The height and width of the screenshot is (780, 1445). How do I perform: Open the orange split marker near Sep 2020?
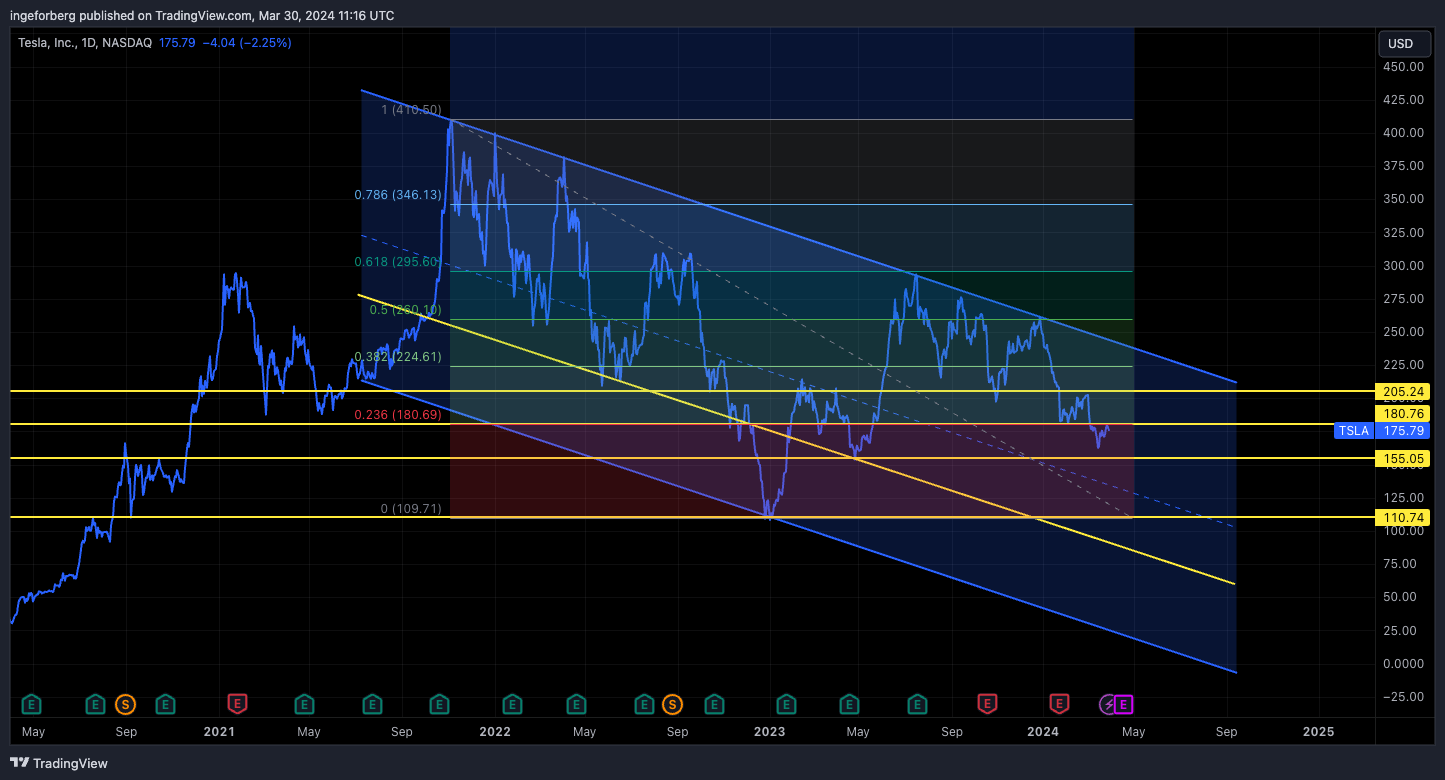[x=125, y=704]
